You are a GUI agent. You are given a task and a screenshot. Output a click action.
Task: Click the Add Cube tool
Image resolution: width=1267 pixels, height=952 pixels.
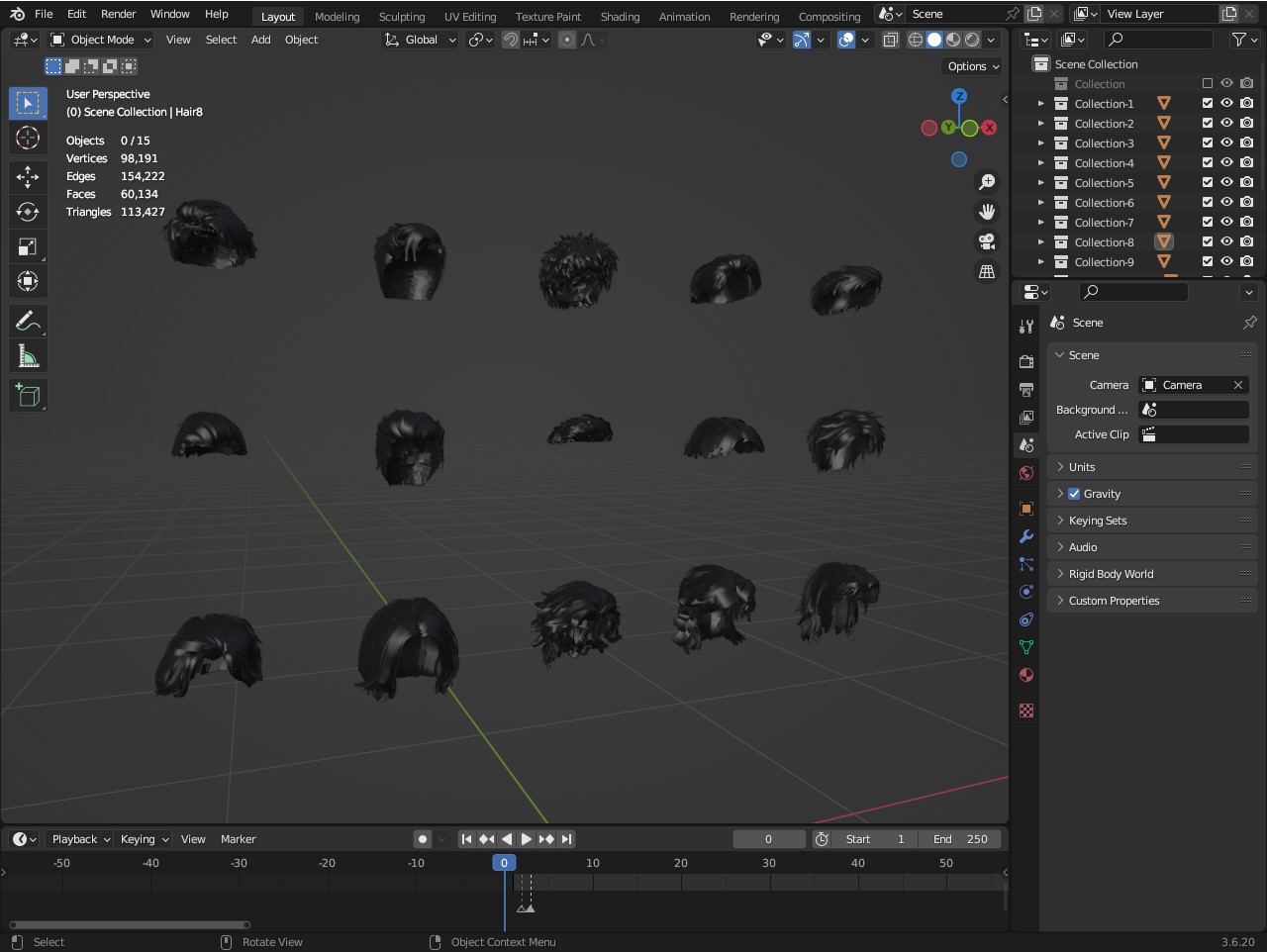click(28, 396)
